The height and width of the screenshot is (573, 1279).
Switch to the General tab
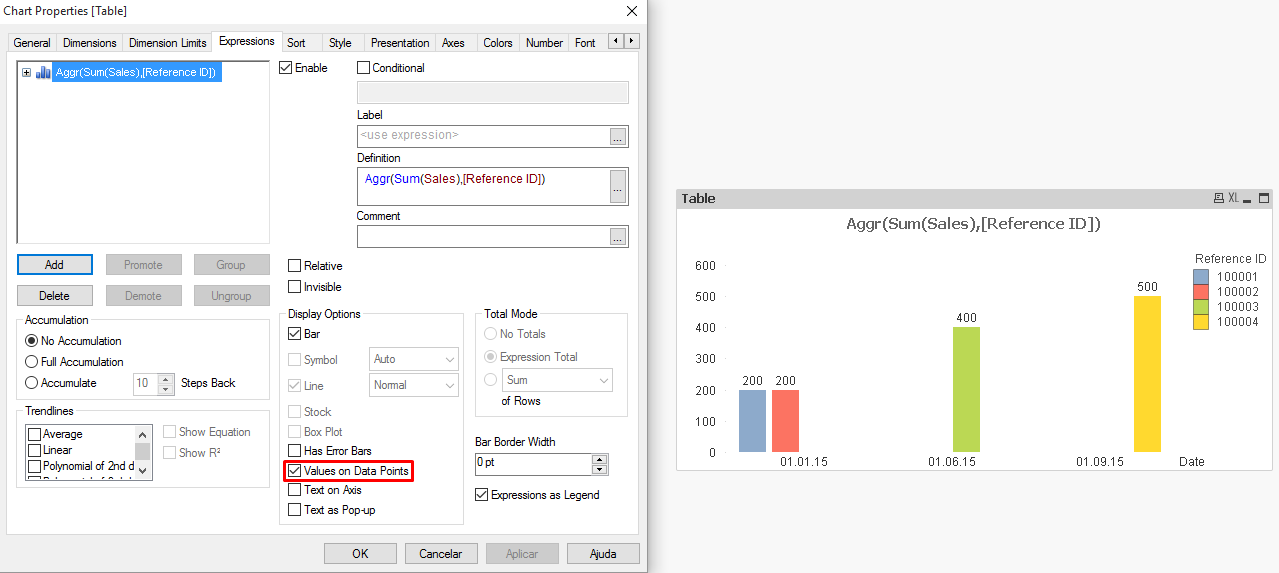click(32, 43)
